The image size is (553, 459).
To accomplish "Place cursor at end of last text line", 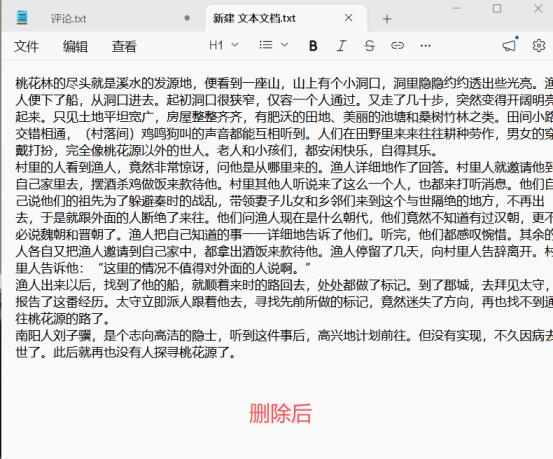I will 236,352.
